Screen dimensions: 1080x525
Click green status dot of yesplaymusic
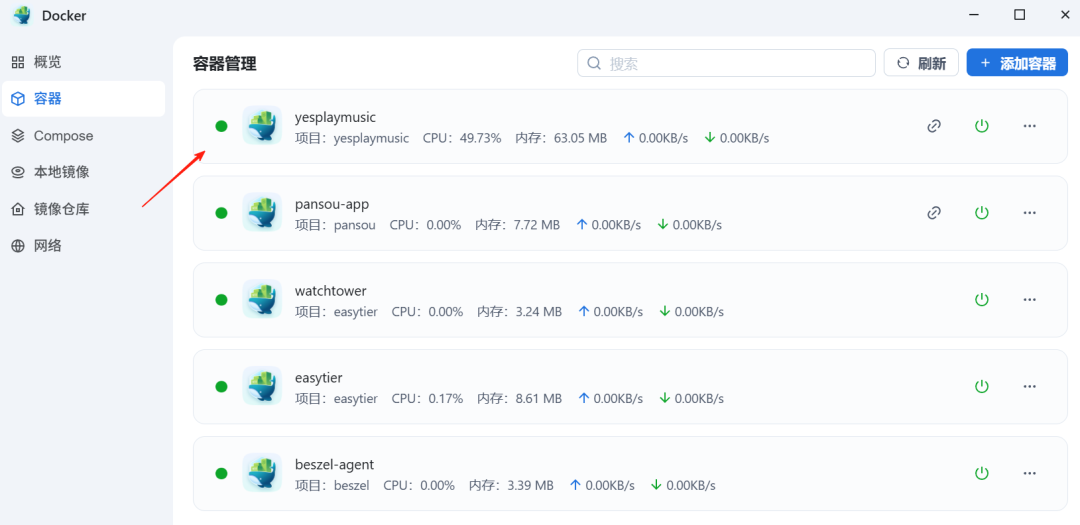(x=221, y=126)
